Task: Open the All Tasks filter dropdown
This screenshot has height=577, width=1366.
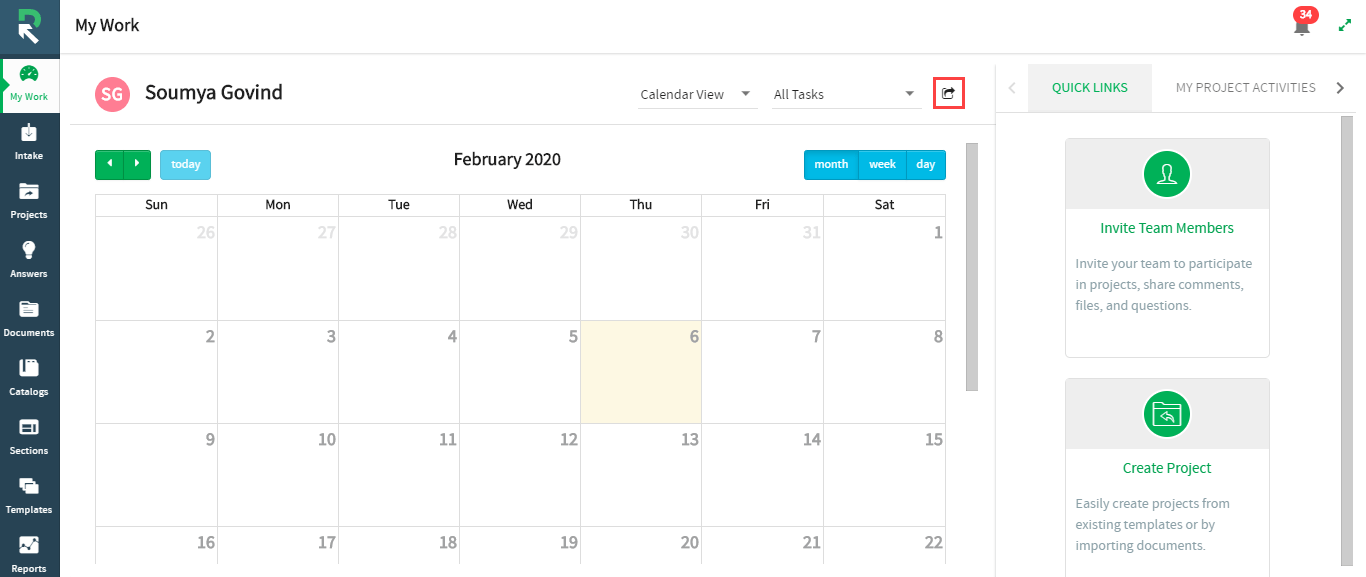Action: pyautogui.click(x=845, y=94)
